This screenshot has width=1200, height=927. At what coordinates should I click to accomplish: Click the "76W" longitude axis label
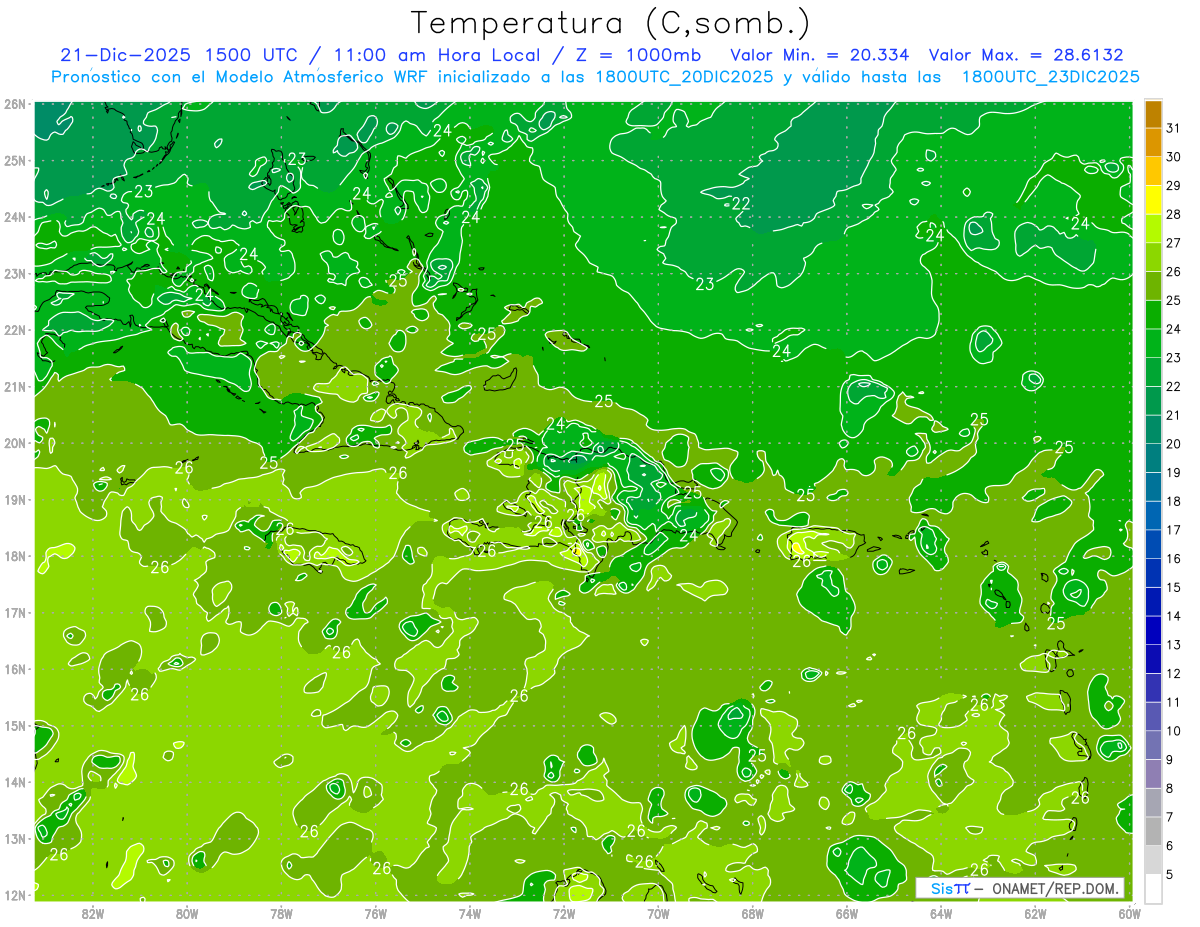[375, 912]
